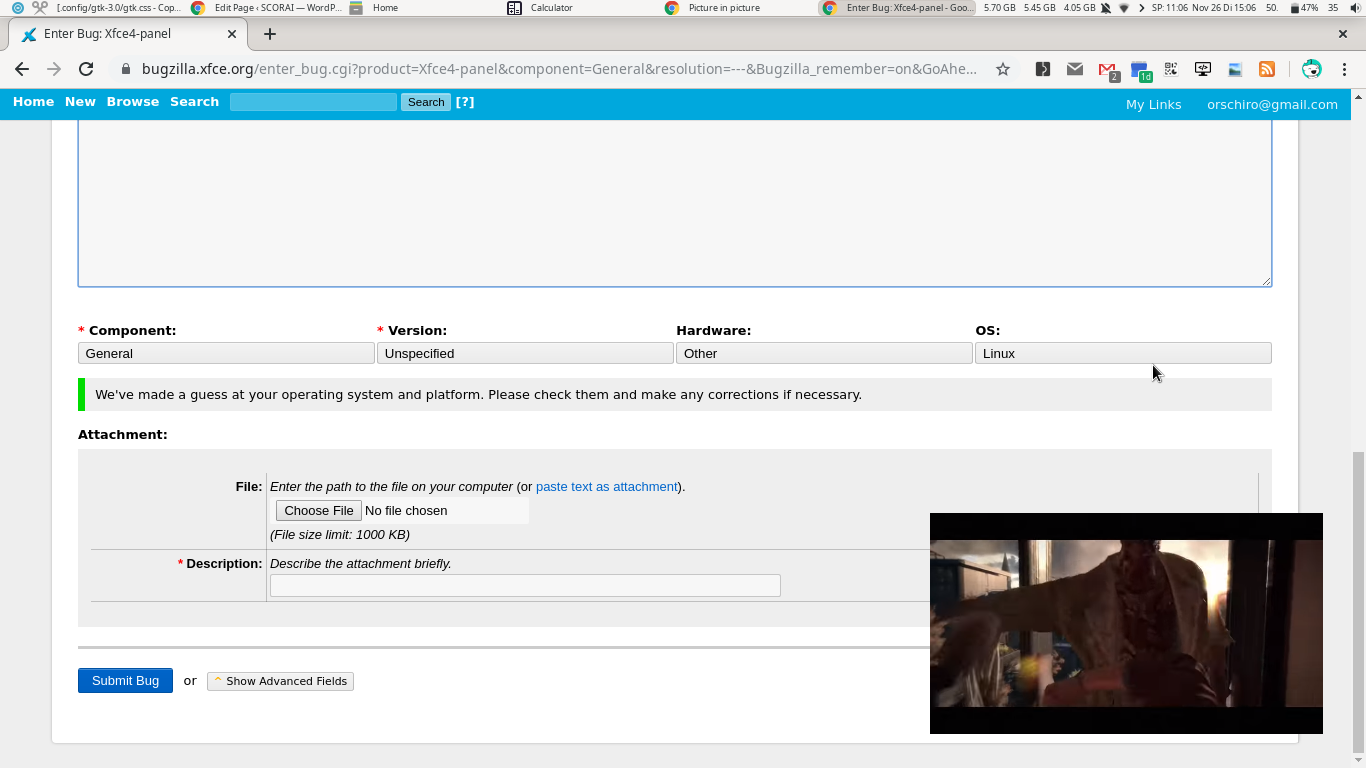
Task: Open the Component dropdown set to General
Action: click(x=226, y=353)
